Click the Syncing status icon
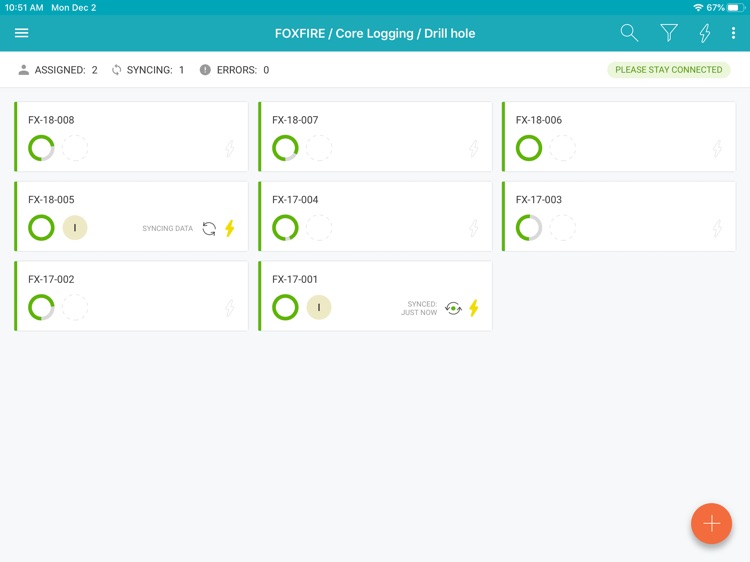 116,70
